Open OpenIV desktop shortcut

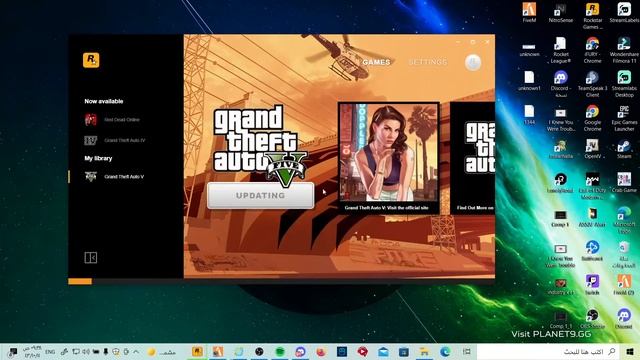coord(592,149)
